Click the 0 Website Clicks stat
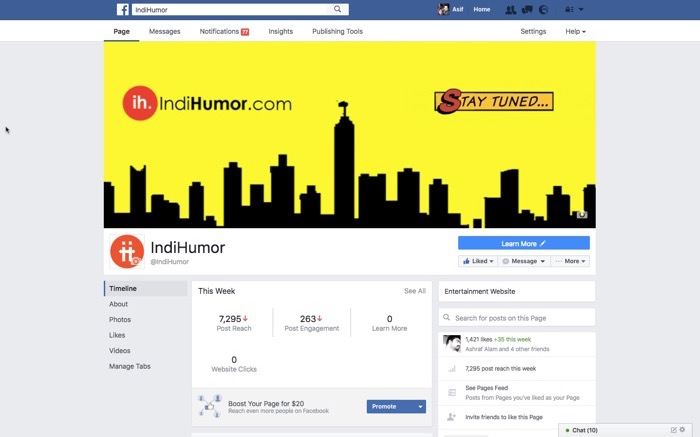The width and height of the screenshot is (700, 437). click(234, 364)
